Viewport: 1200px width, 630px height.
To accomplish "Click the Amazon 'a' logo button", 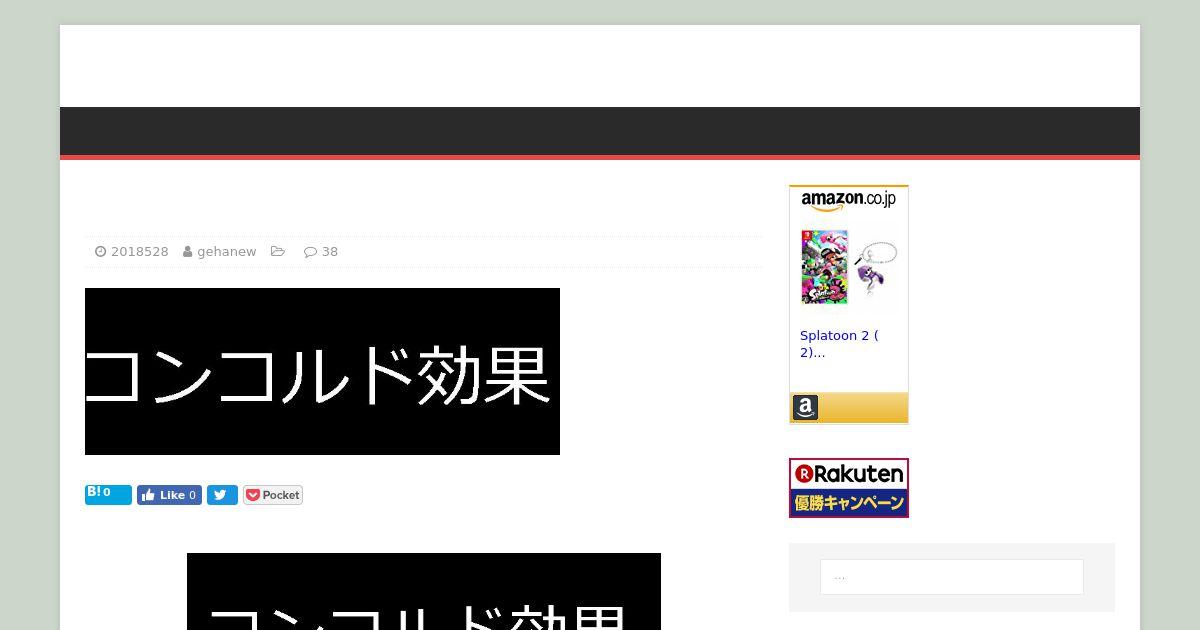I will point(806,407).
